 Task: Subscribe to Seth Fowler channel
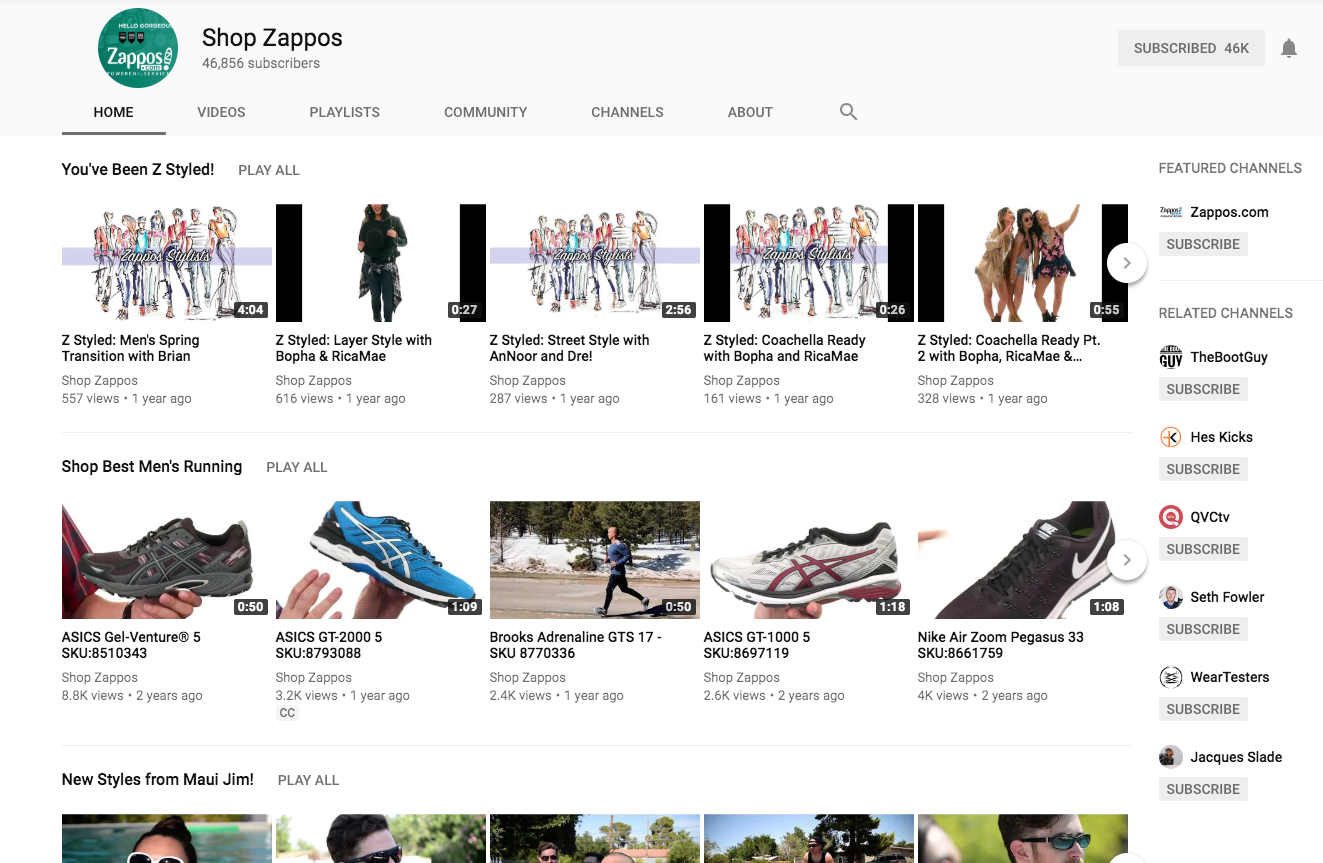click(x=1203, y=629)
